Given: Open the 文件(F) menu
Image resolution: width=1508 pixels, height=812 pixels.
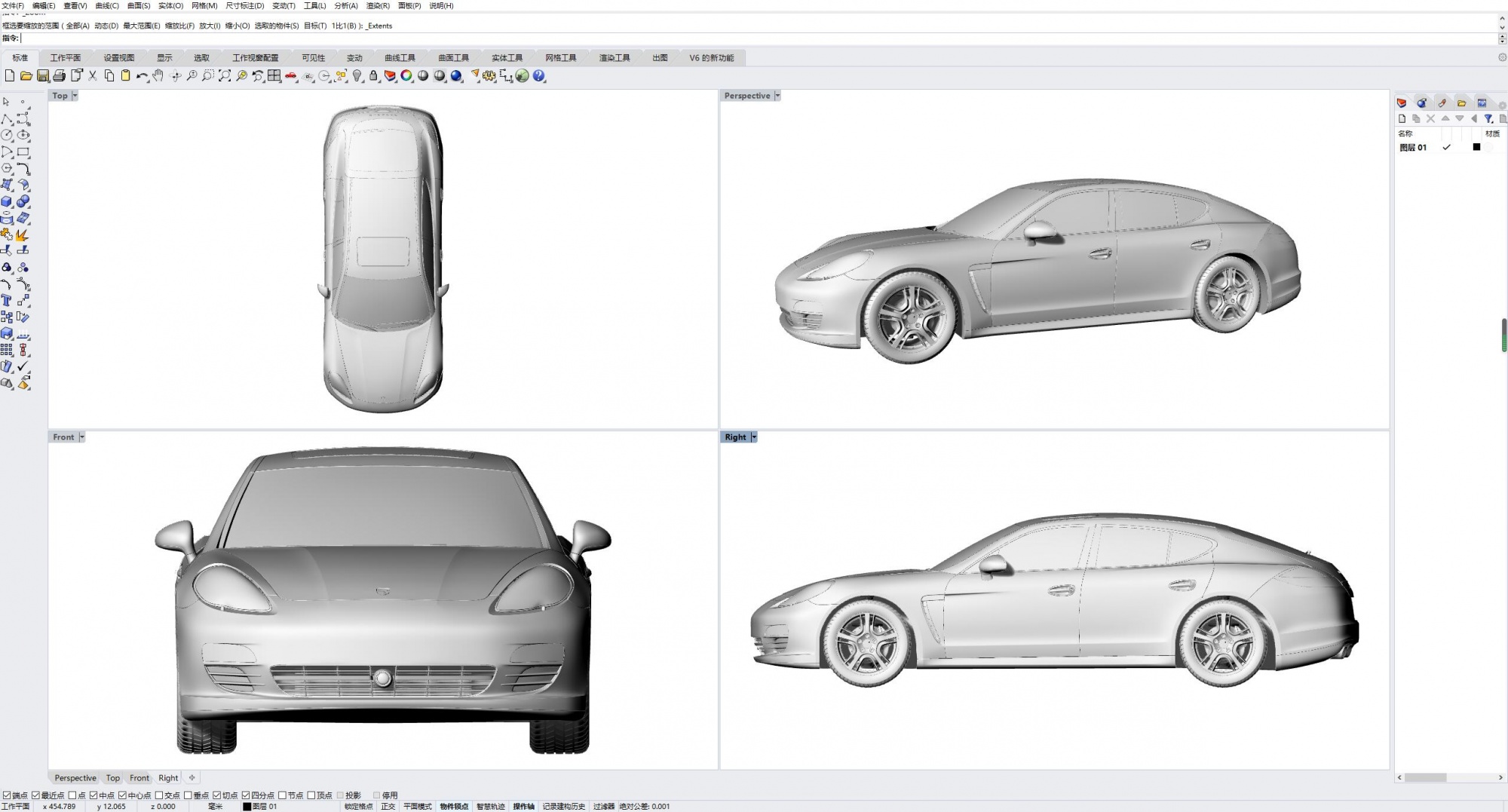Looking at the screenshot, I should pos(13,5).
